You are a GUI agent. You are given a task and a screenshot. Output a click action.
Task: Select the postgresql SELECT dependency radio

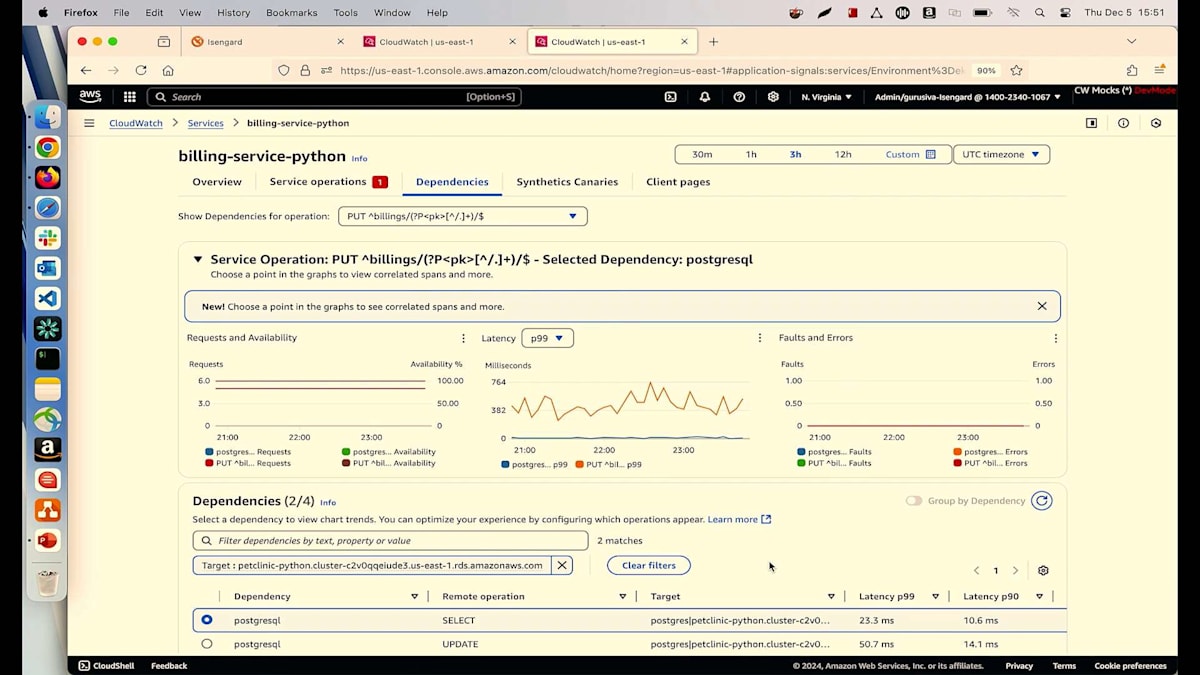pyautogui.click(x=207, y=620)
